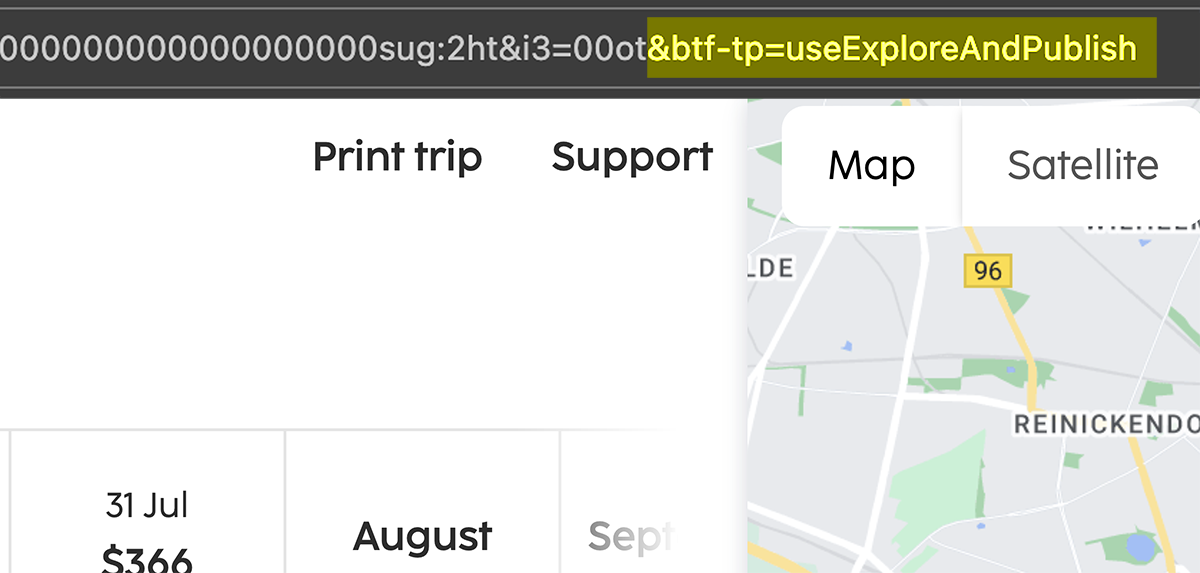Open the Support link
This screenshot has width=1200, height=573.
click(632, 157)
